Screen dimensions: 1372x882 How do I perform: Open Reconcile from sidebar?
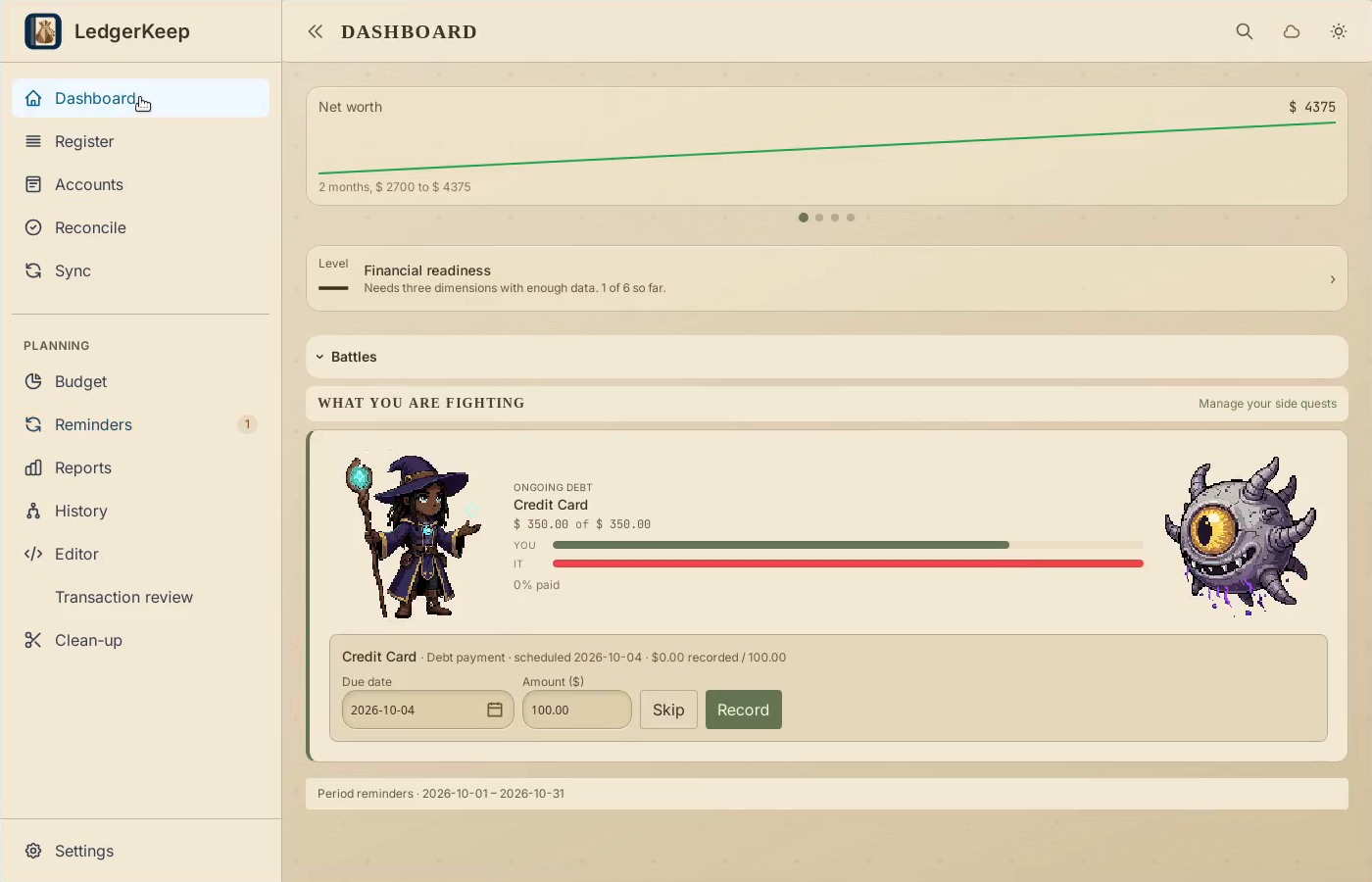coord(140,227)
